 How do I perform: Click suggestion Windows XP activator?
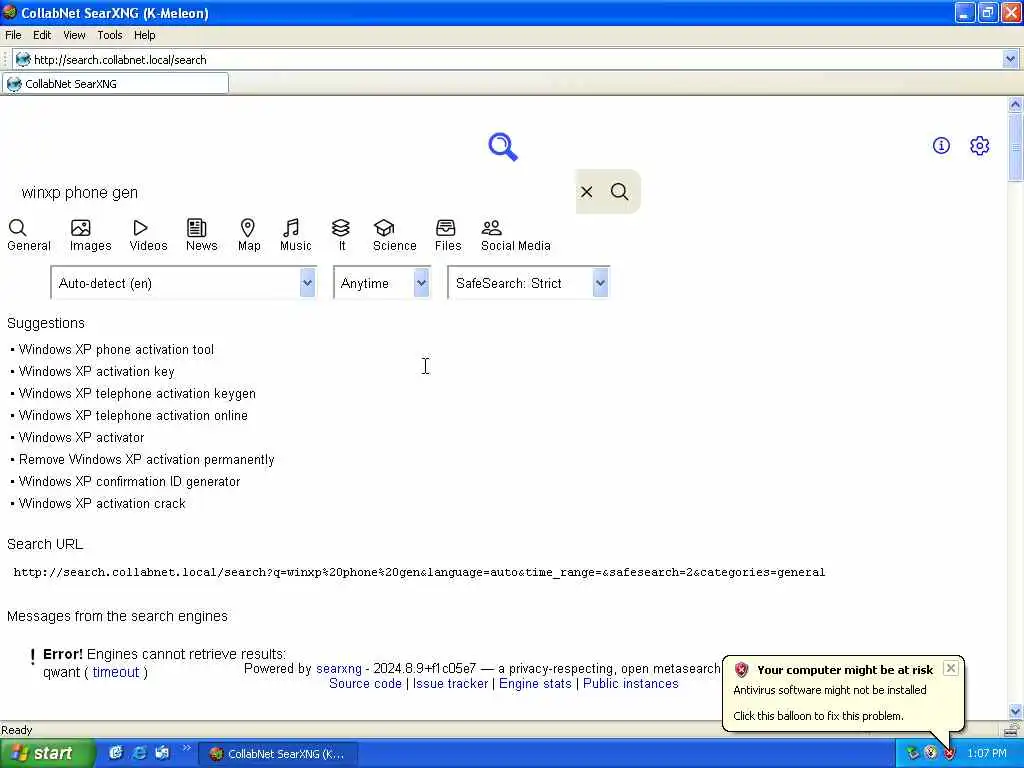(82, 438)
